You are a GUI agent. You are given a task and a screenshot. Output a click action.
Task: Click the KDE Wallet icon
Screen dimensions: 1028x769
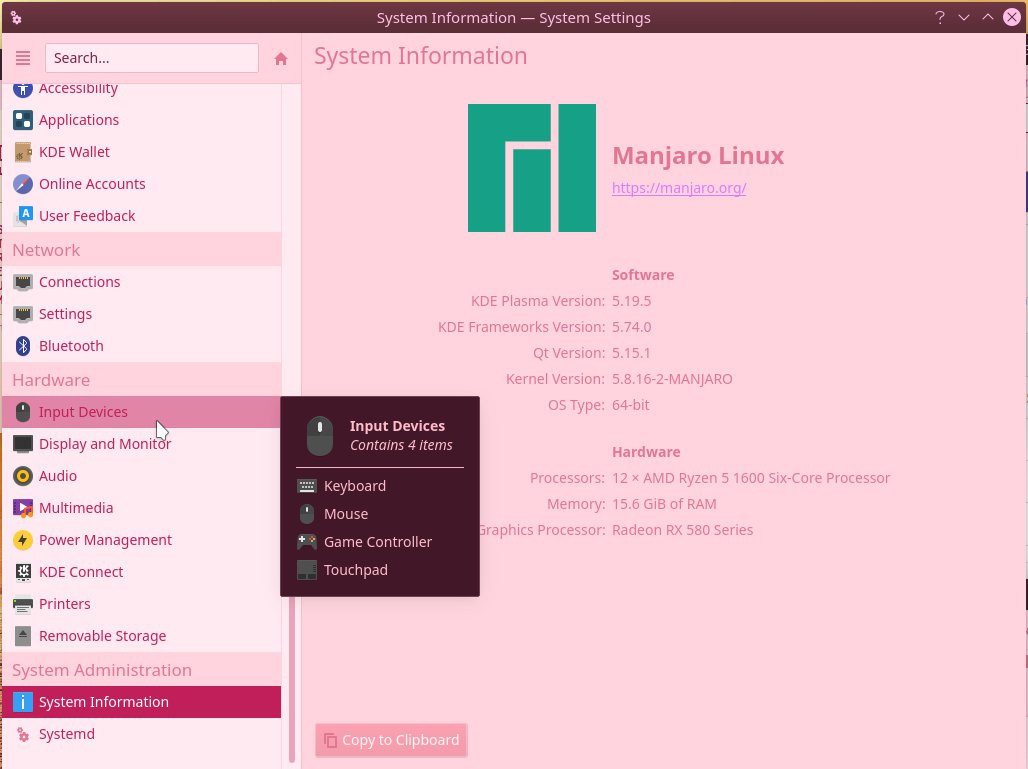click(x=23, y=152)
